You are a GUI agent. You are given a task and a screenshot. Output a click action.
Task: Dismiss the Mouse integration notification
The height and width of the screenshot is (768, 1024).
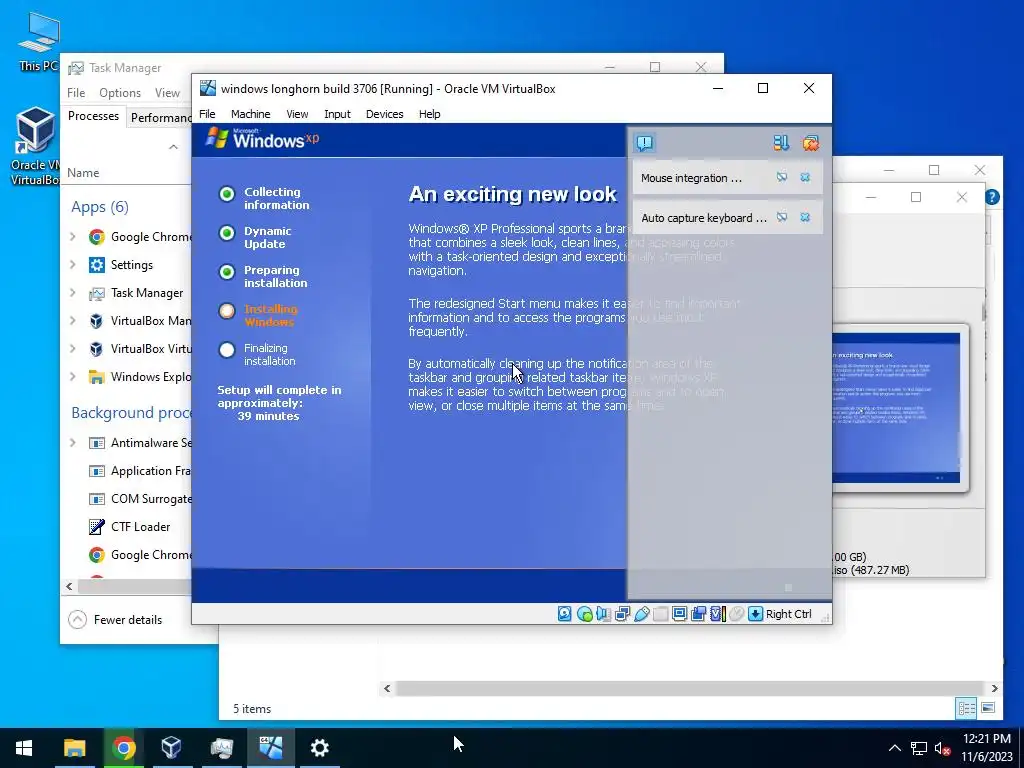tap(805, 178)
